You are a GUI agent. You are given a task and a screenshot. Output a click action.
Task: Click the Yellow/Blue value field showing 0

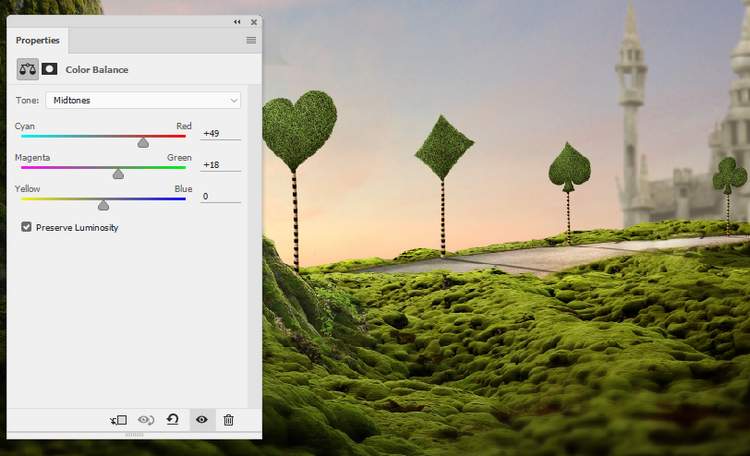pyautogui.click(x=220, y=196)
